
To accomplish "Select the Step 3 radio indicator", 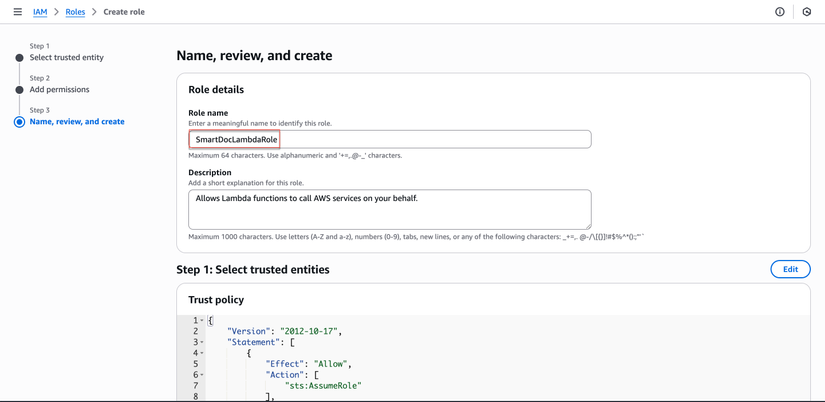I will tap(19, 122).
